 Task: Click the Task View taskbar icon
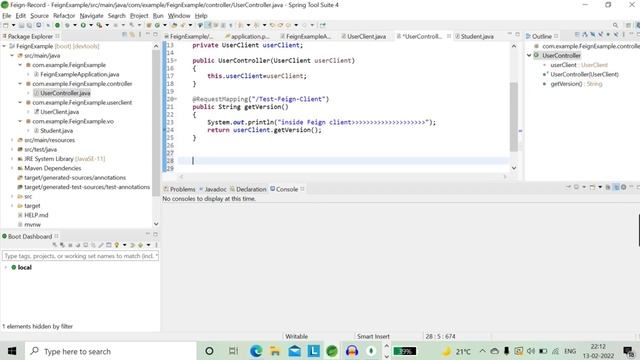point(233,351)
